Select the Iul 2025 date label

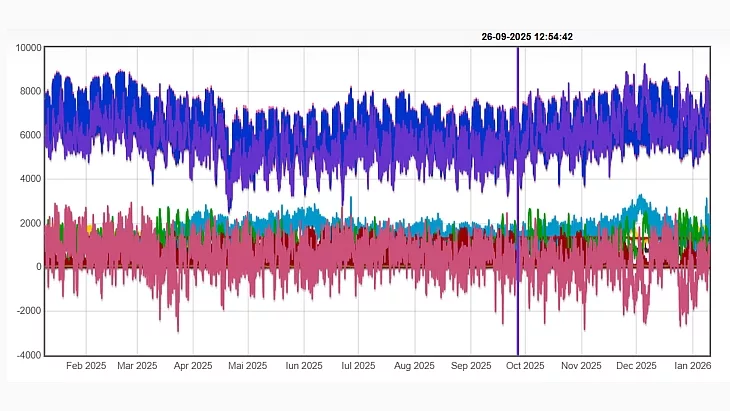356,366
